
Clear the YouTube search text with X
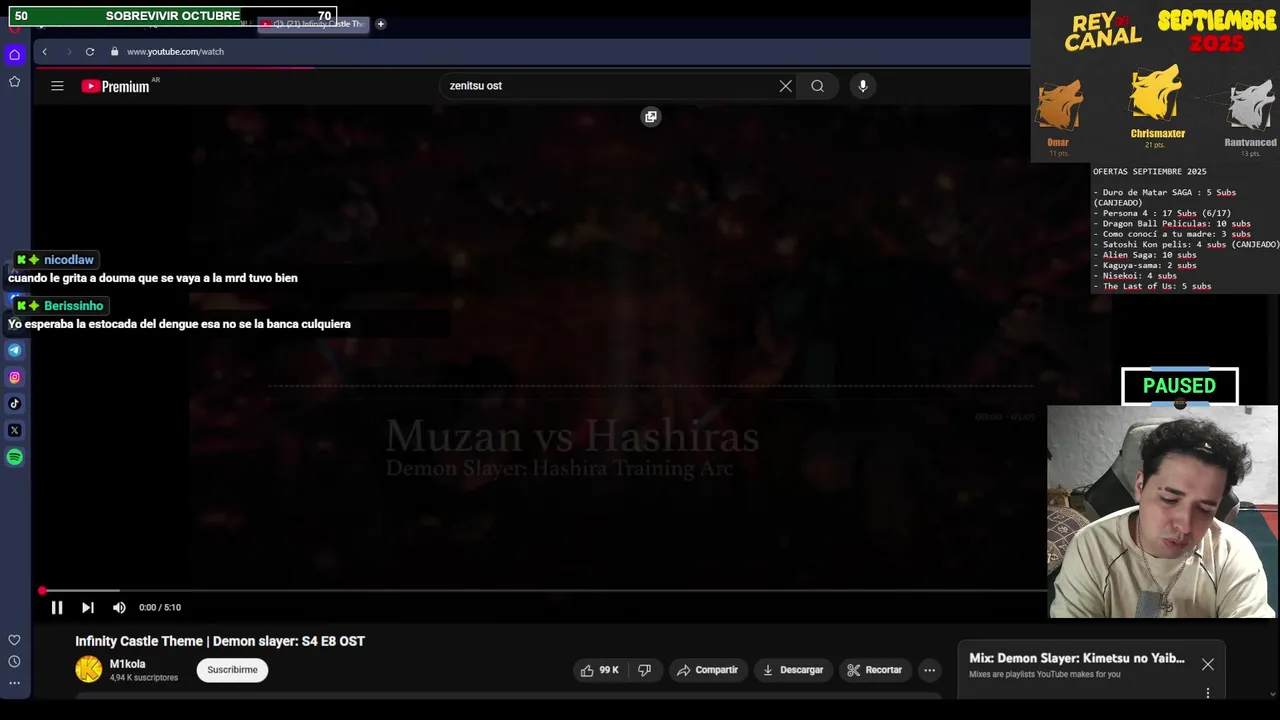pyautogui.click(x=785, y=86)
